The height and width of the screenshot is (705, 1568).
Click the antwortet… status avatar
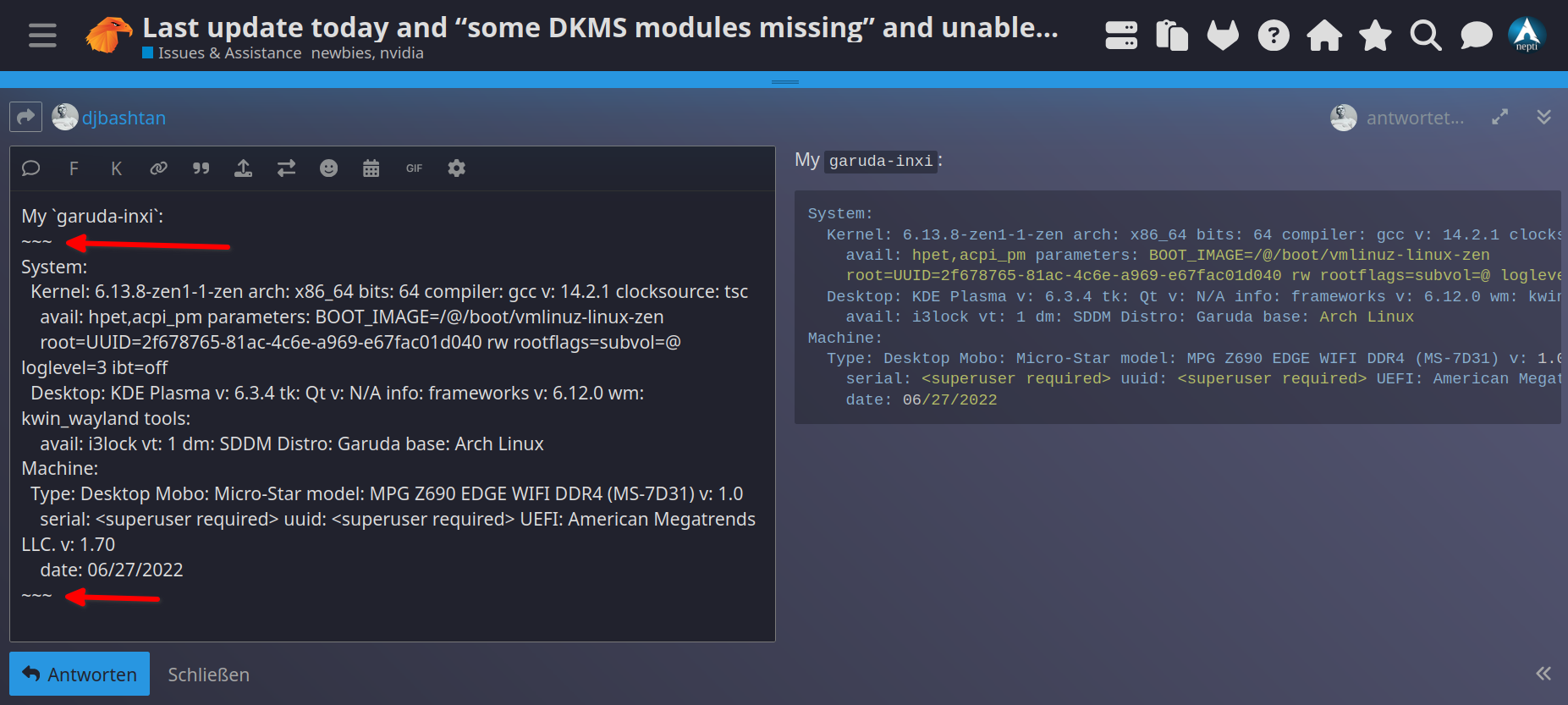(1343, 118)
